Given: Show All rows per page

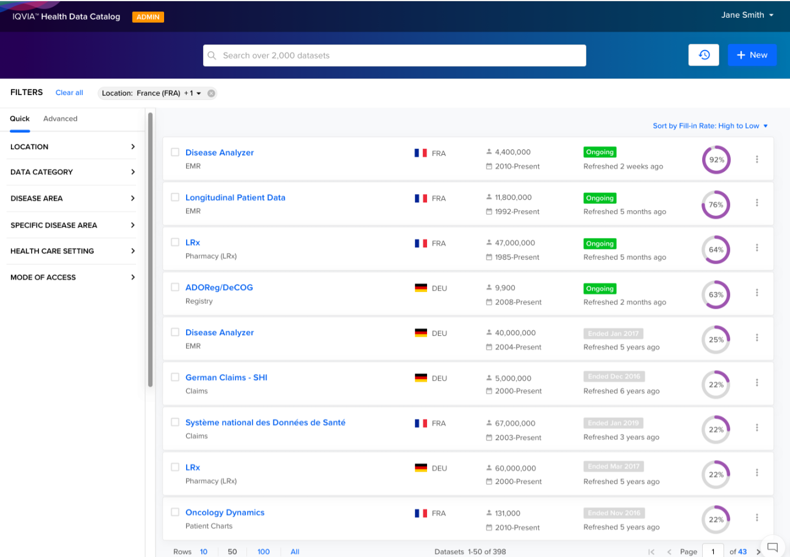Looking at the screenshot, I should 295,552.
